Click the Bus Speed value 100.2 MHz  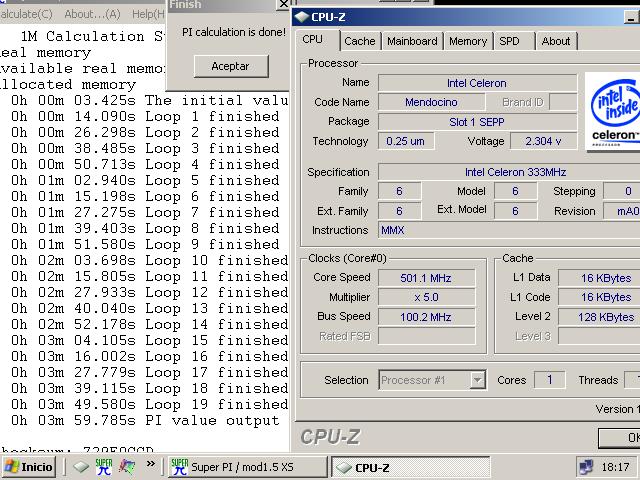(427, 317)
